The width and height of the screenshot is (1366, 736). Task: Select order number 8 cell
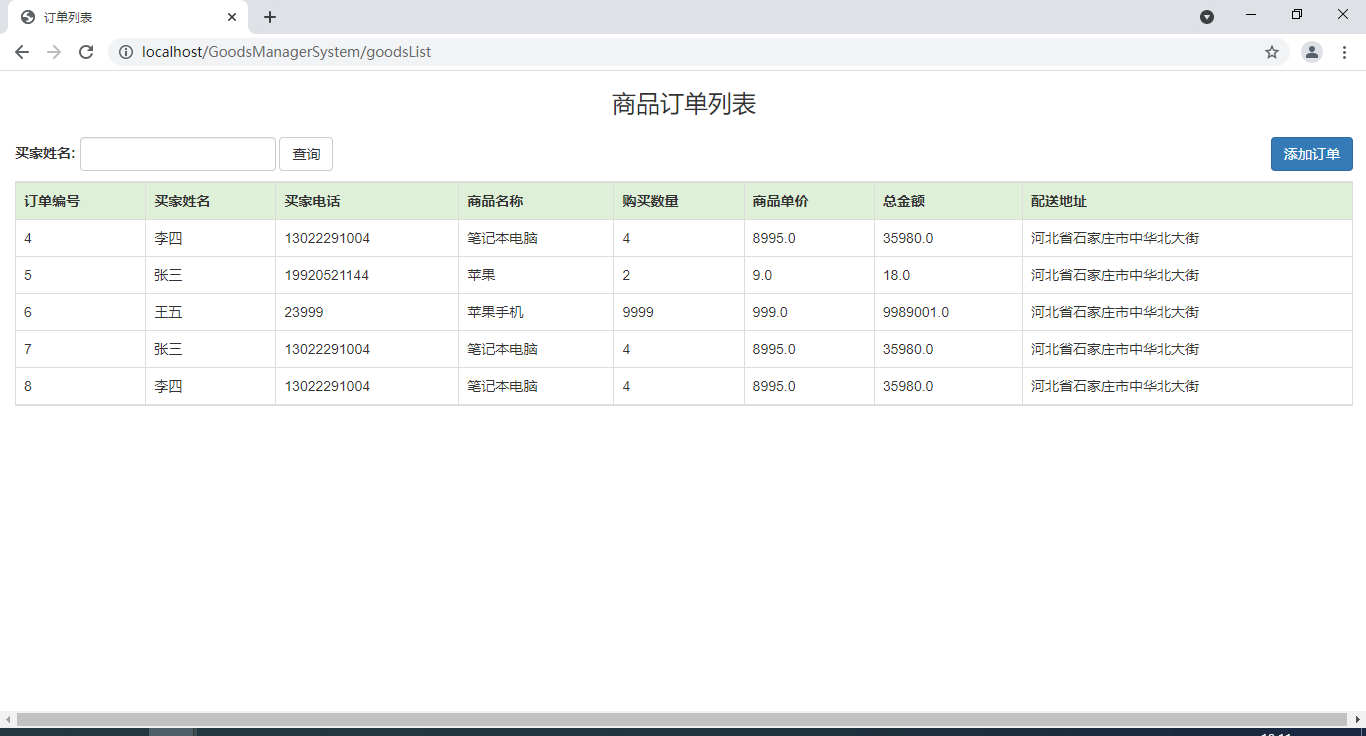(80, 386)
